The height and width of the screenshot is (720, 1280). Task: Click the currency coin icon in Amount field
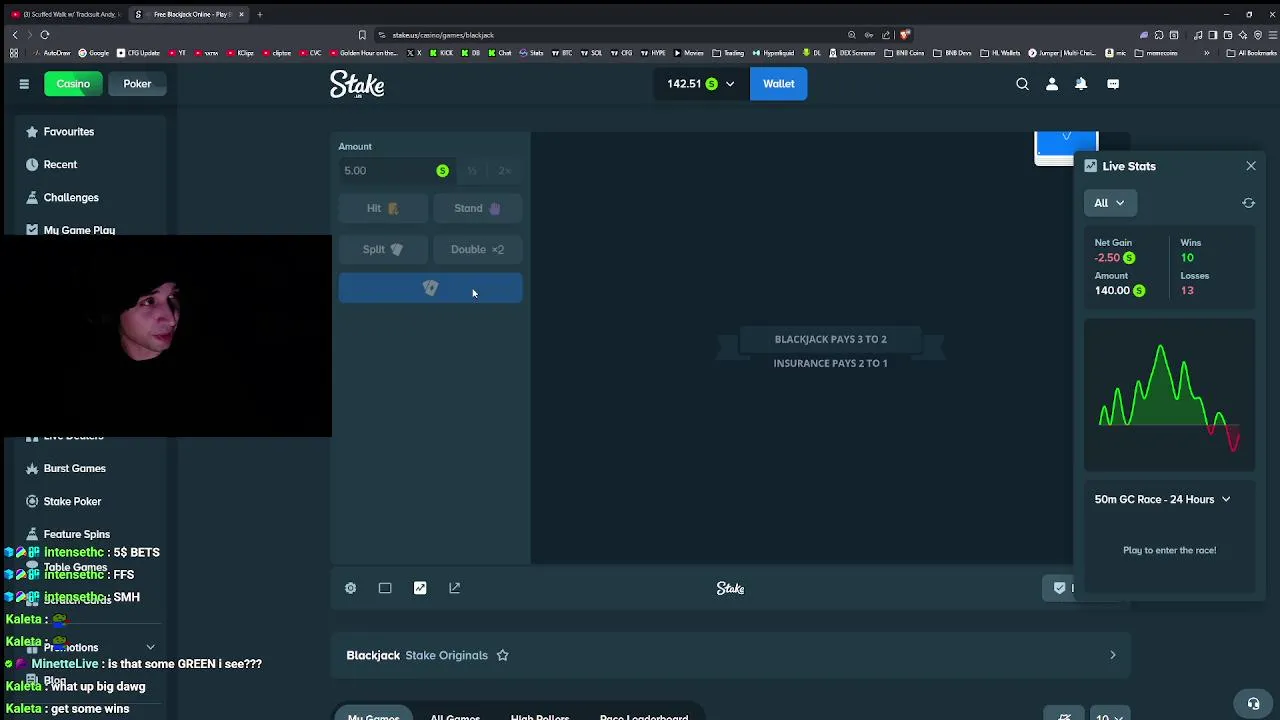pos(442,171)
